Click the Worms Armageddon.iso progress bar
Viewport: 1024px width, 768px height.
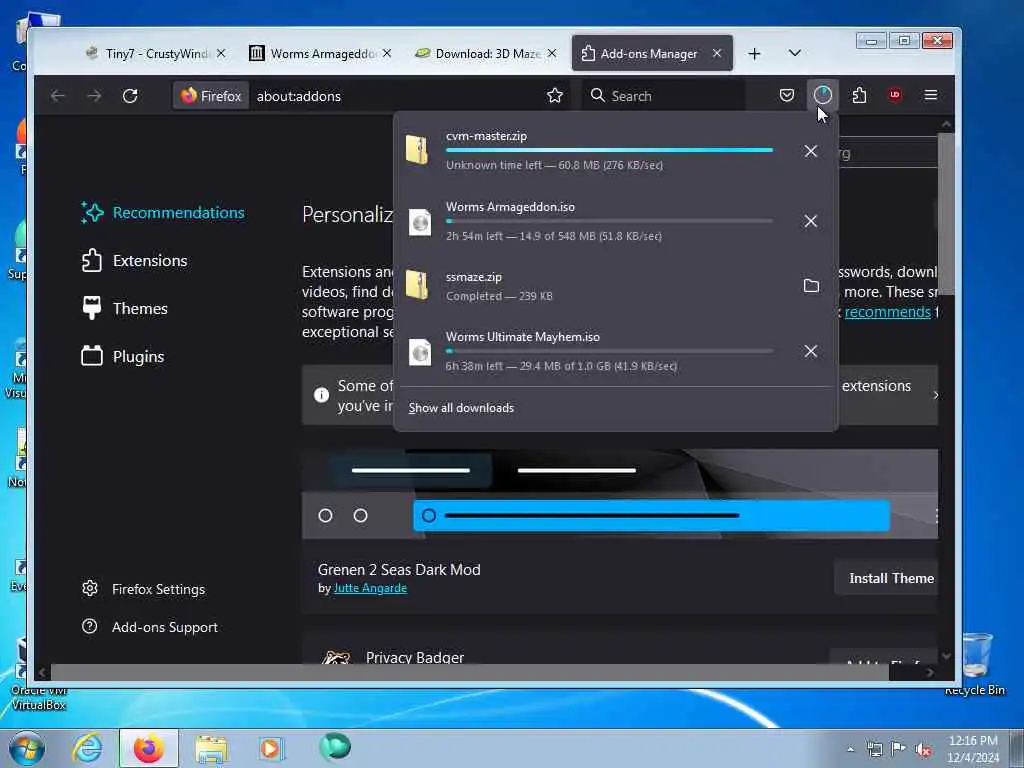(609, 221)
